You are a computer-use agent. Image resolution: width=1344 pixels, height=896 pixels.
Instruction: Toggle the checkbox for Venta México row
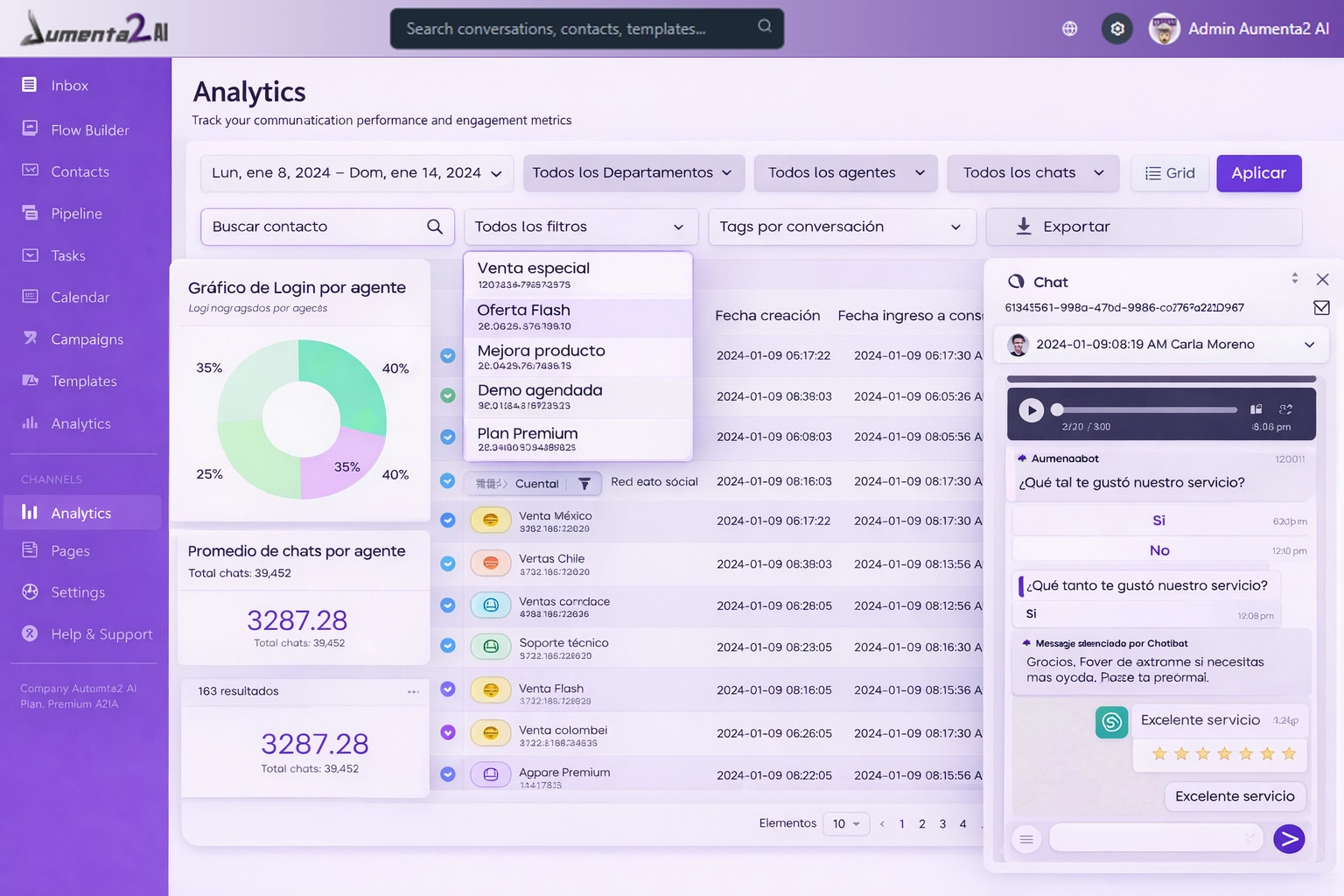448,521
